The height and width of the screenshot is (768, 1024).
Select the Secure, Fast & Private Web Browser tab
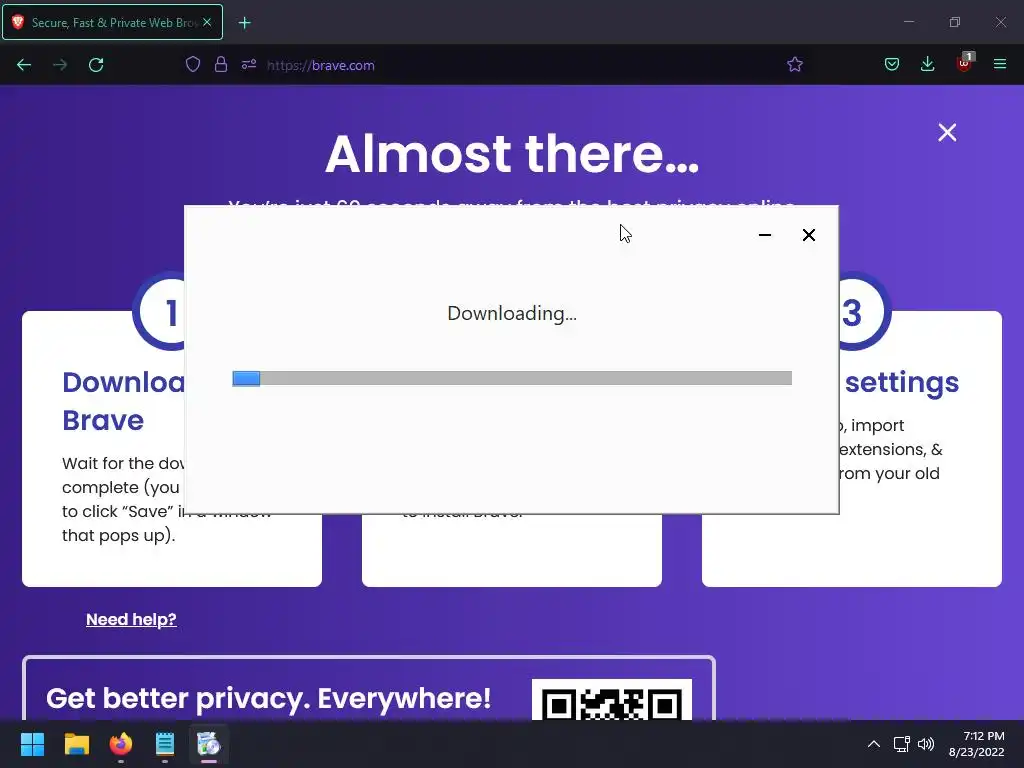pos(112,22)
